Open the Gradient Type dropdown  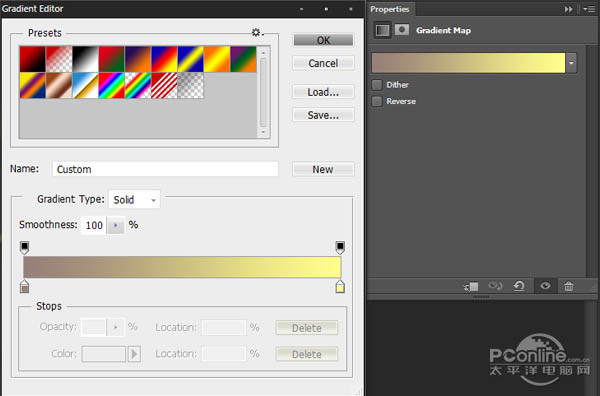(134, 199)
